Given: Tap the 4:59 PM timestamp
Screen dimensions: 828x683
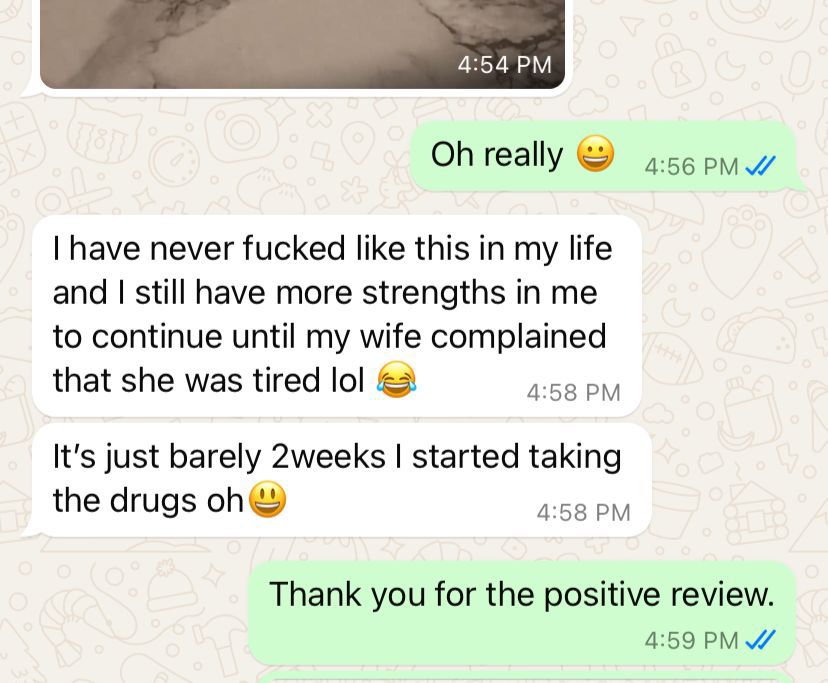Looking at the screenshot, I should coord(691,640).
